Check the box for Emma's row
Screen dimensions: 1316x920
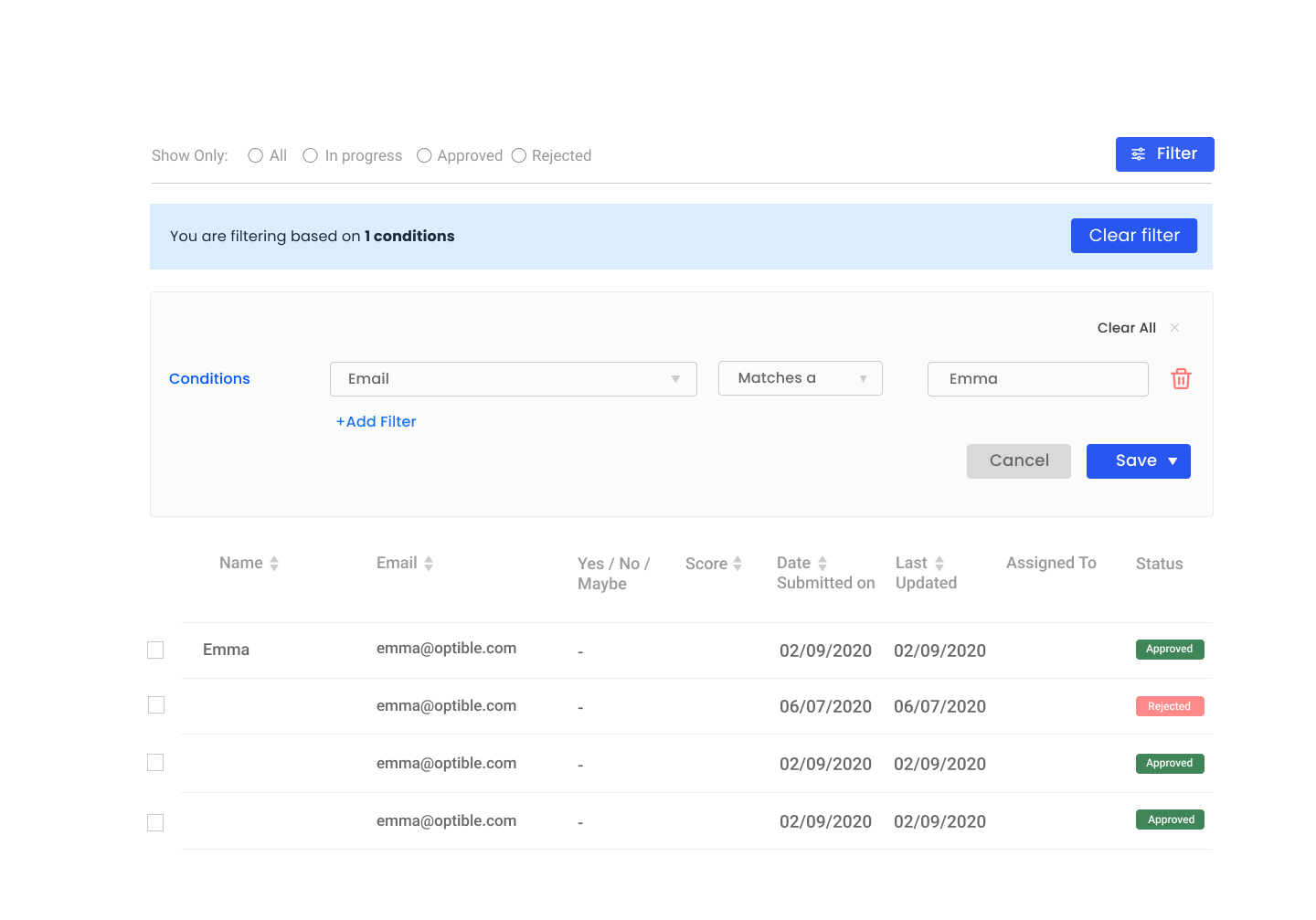(x=155, y=650)
